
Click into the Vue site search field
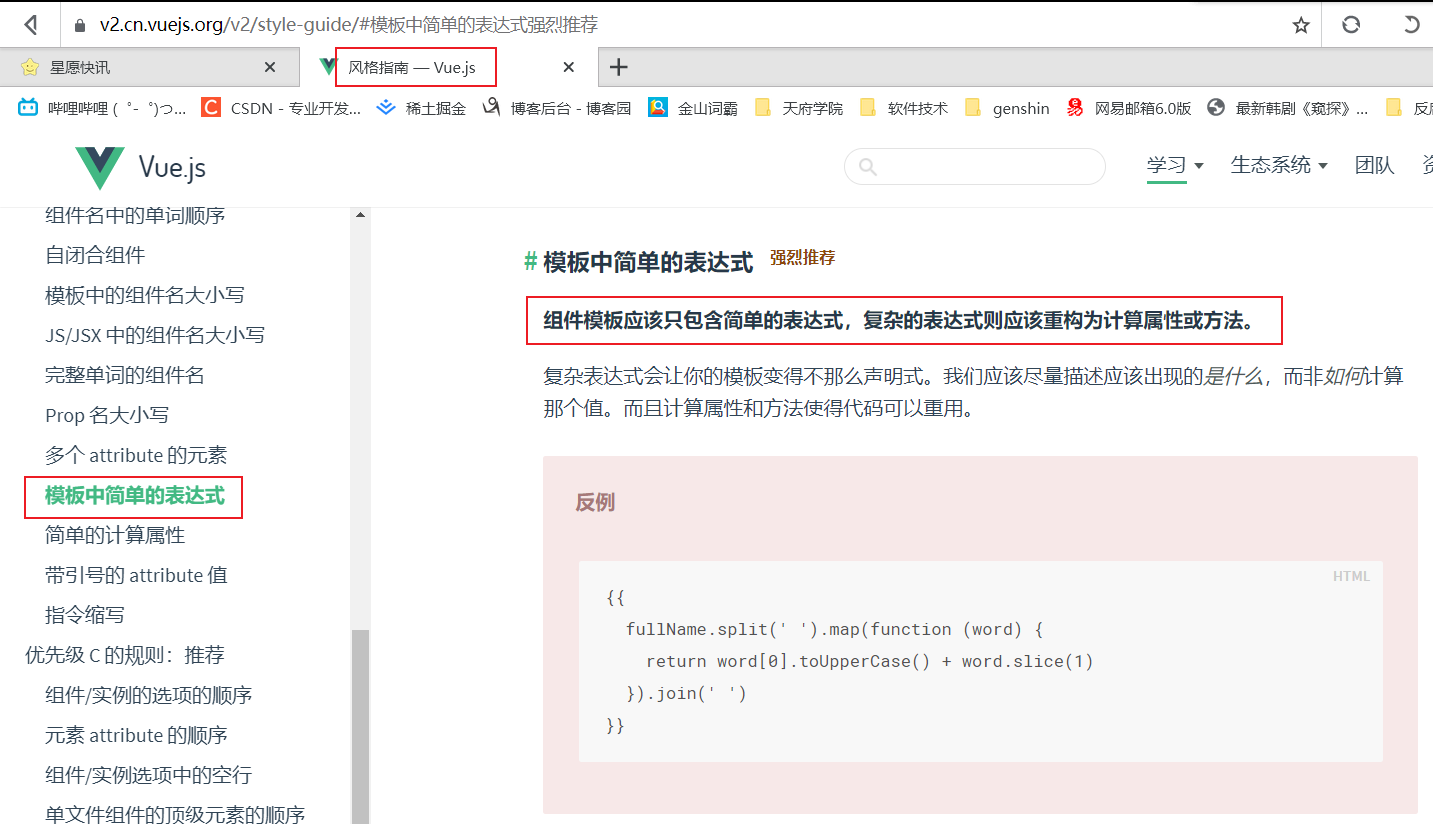pos(975,167)
